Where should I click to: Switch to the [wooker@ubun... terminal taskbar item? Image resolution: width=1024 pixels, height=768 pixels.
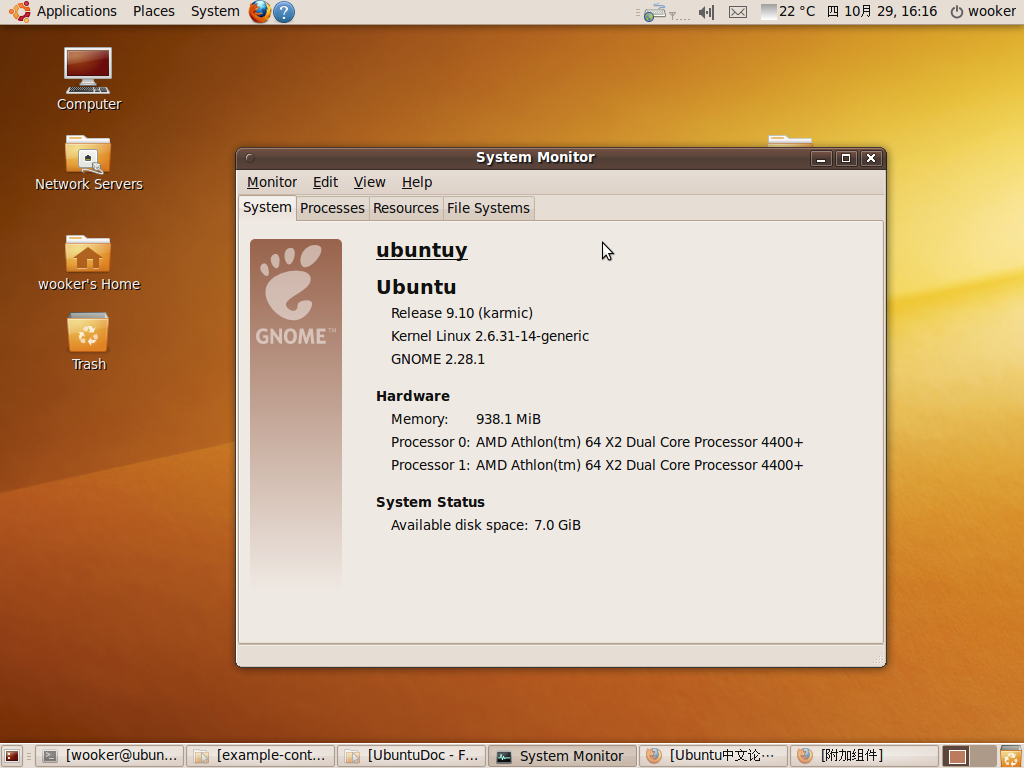110,756
